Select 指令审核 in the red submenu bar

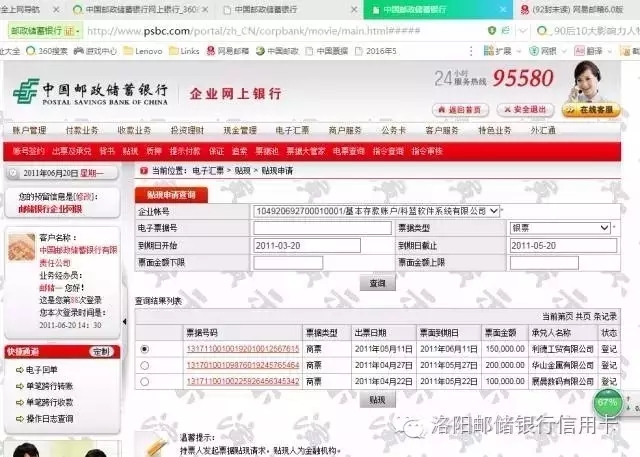(427, 151)
